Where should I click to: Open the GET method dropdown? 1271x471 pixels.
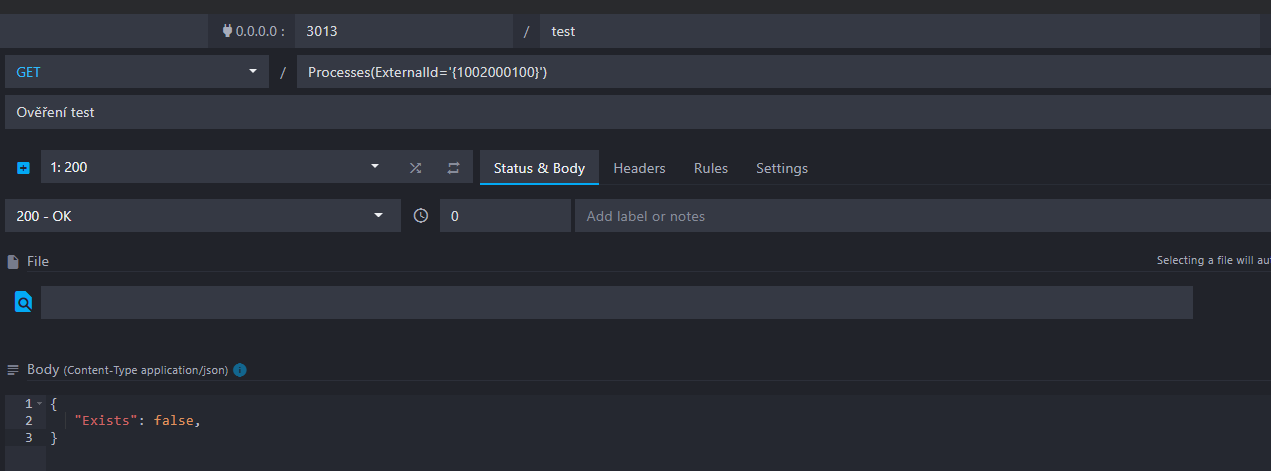[137, 72]
